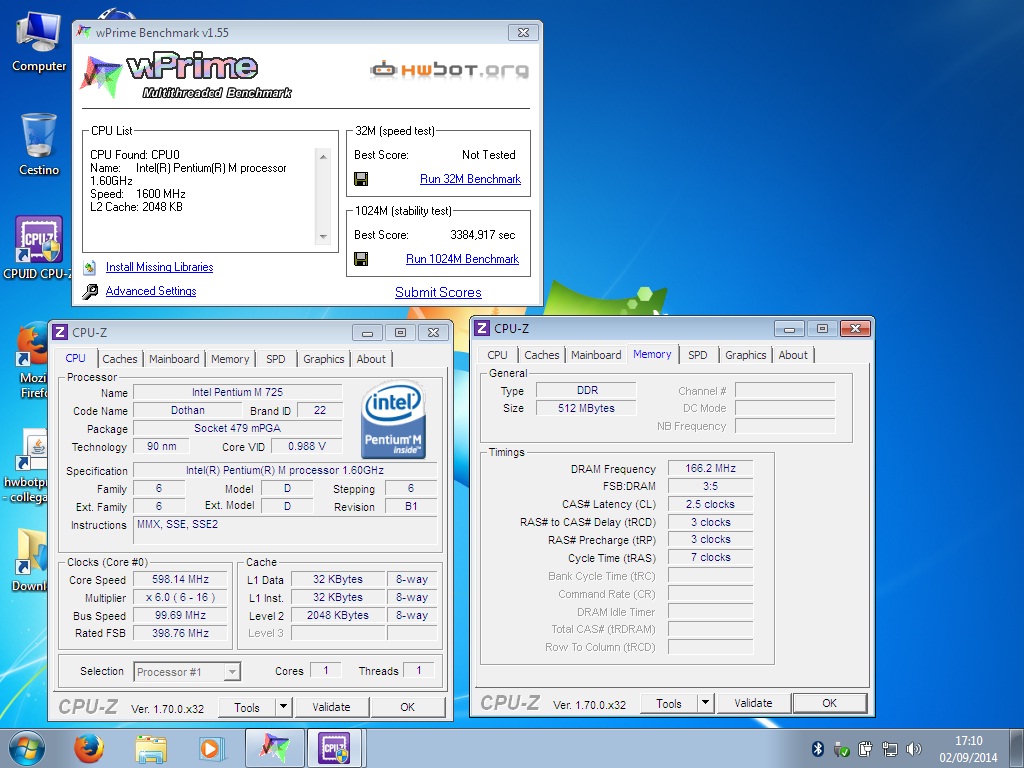Viewport: 1024px width, 768px height.
Task: Open About tab in left CPU-Z window
Action: pyautogui.click(x=371, y=359)
